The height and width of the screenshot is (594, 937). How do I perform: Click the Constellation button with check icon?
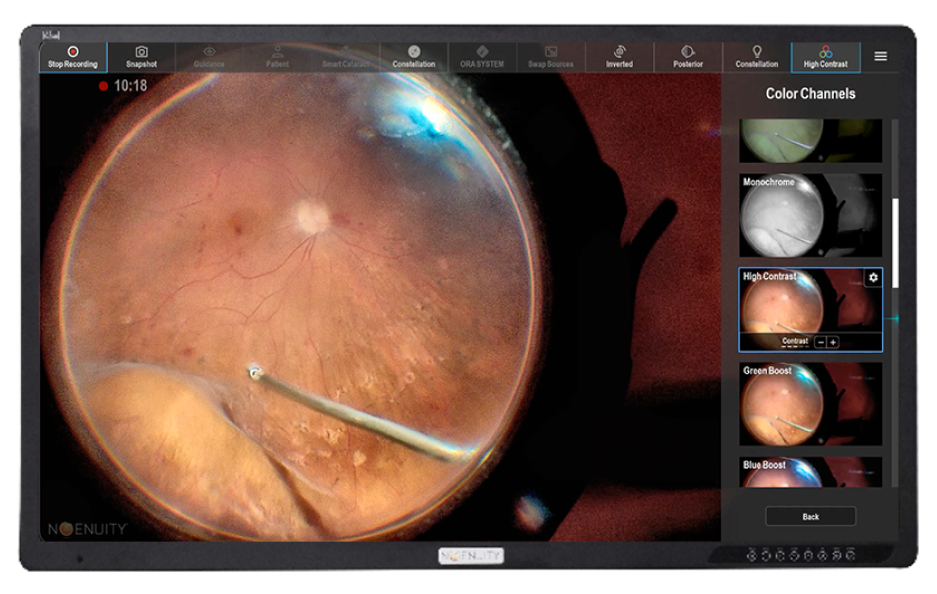coord(414,57)
